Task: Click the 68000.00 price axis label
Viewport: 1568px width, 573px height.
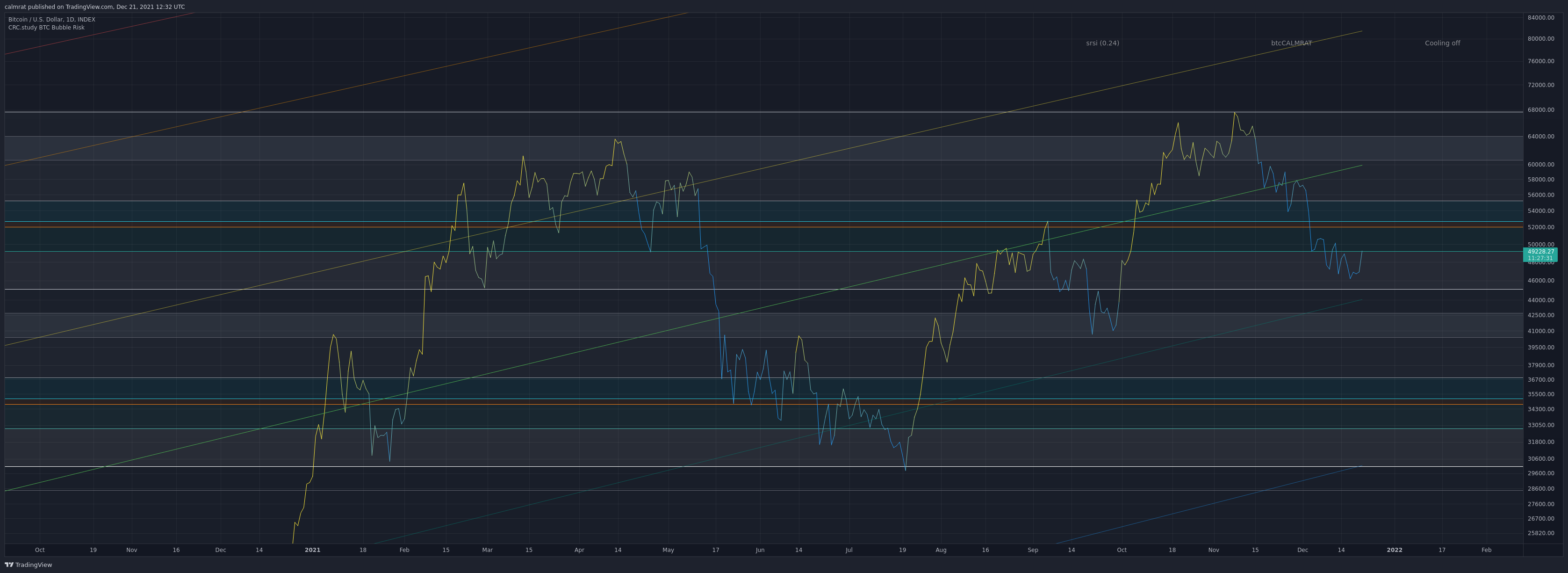Action: [1540, 110]
